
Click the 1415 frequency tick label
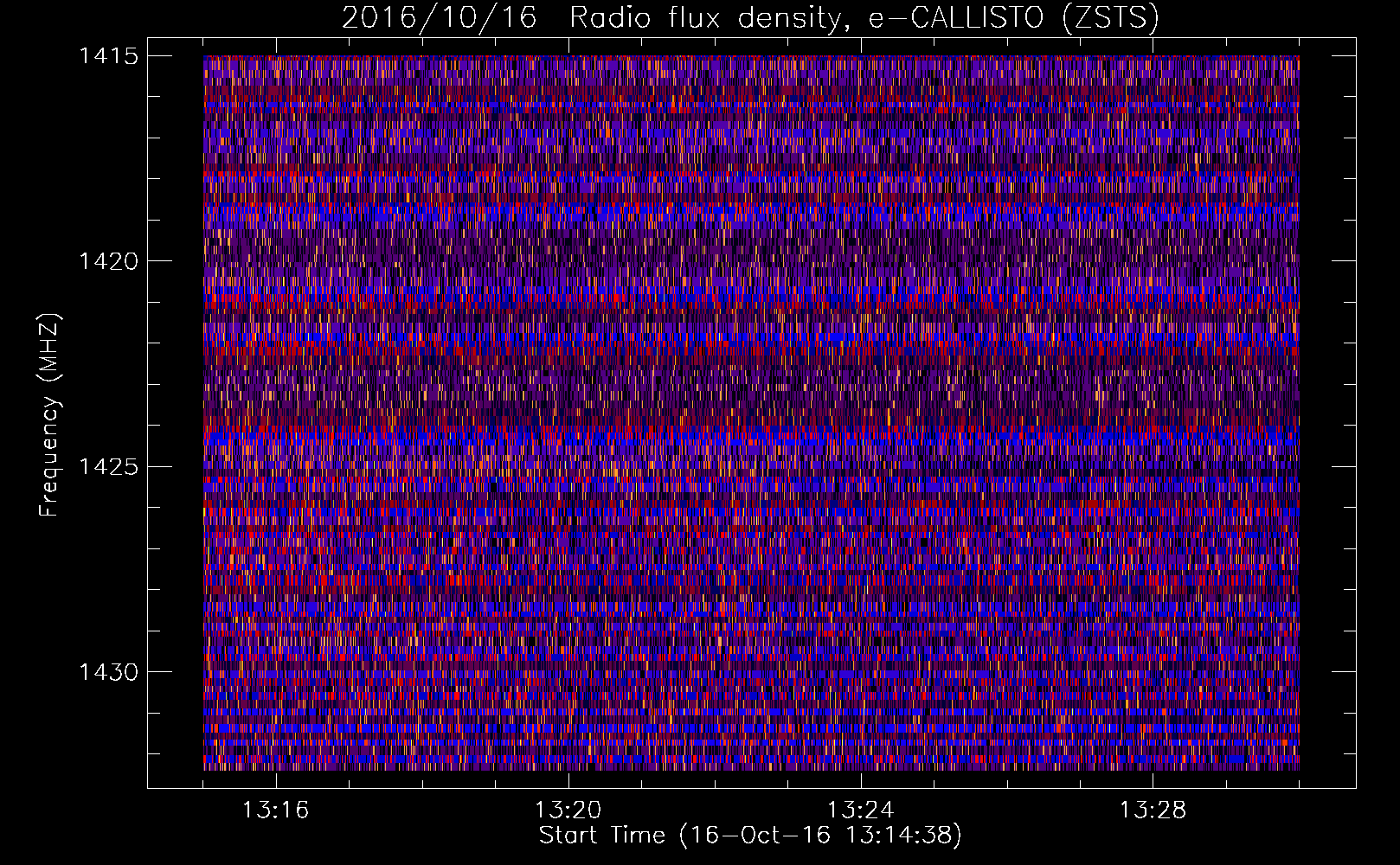(108, 56)
